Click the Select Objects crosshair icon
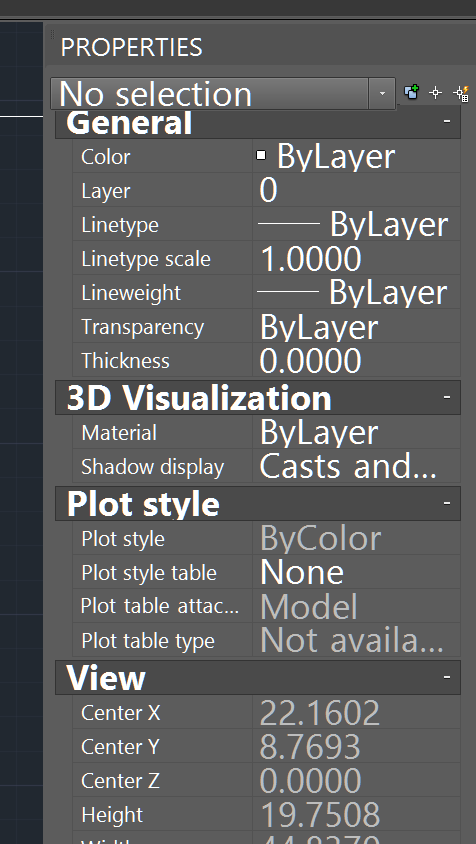 pyautogui.click(x=436, y=93)
